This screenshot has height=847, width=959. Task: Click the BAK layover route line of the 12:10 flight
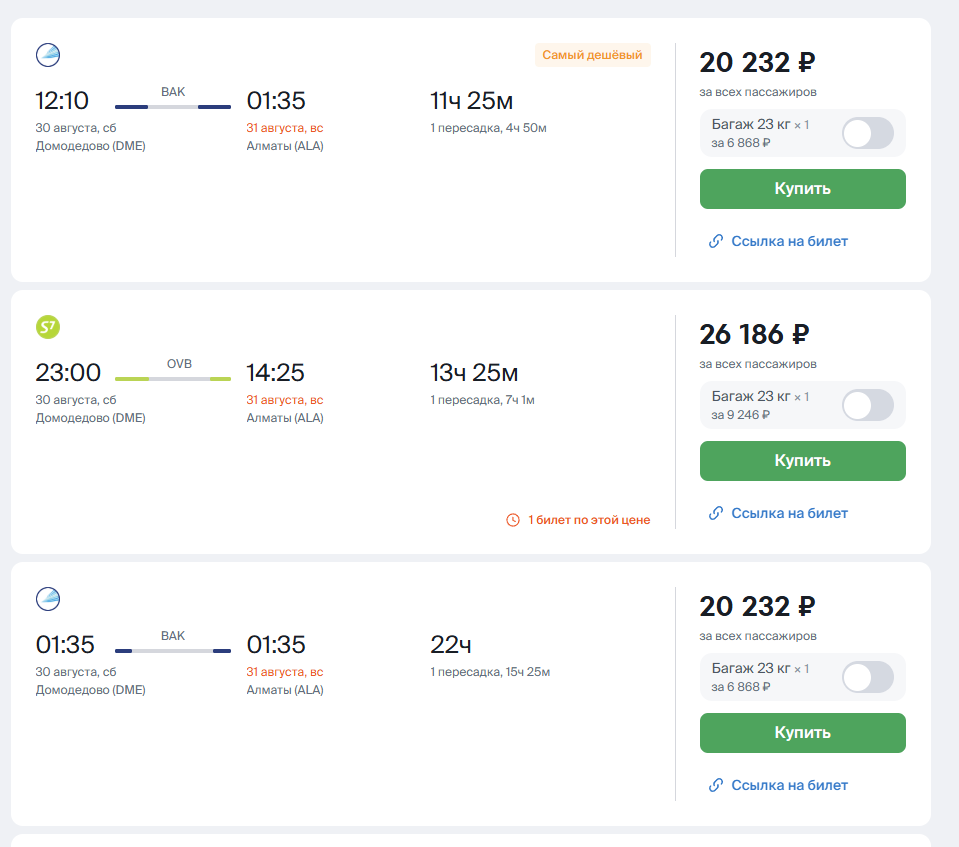(x=173, y=106)
